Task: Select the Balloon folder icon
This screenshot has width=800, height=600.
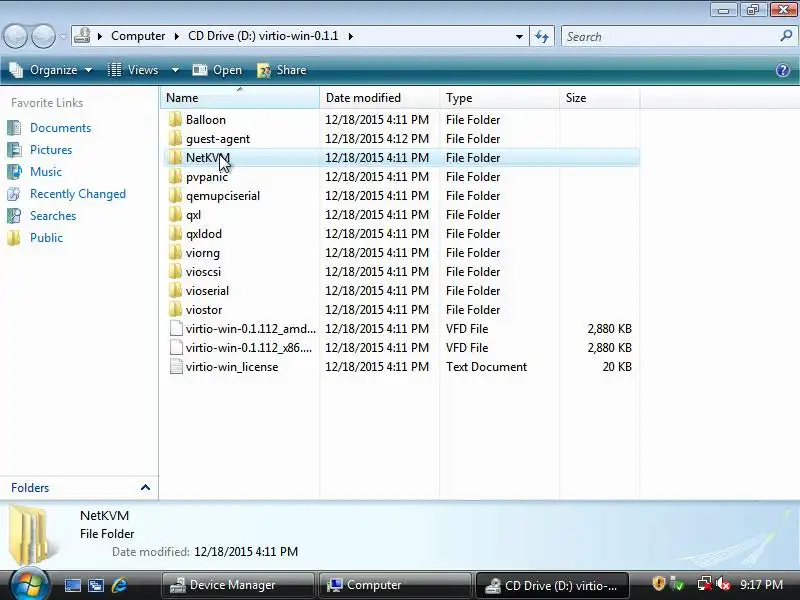Action: coord(175,120)
